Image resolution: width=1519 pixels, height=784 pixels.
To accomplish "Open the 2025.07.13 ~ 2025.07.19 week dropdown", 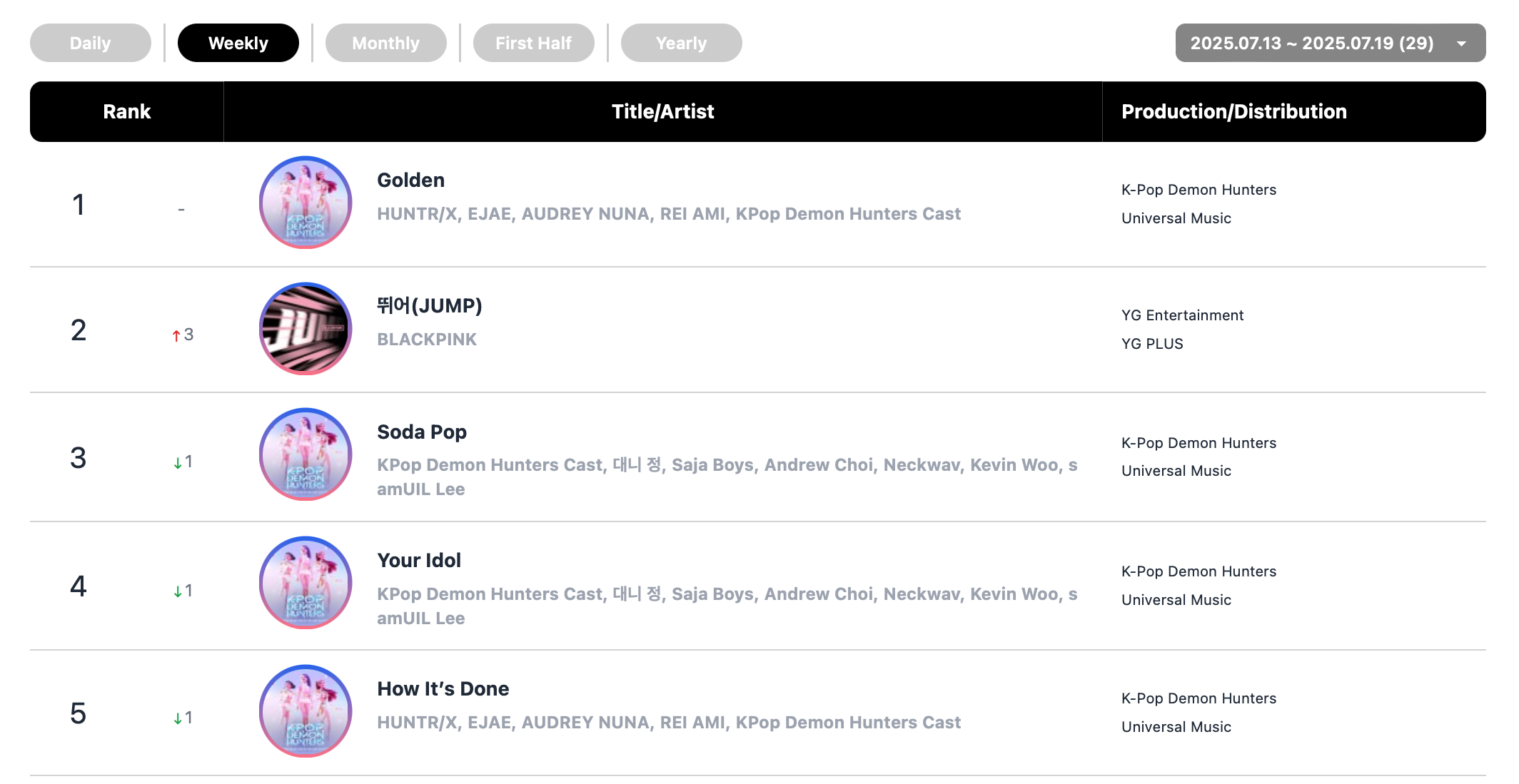I will (1311, 44).
